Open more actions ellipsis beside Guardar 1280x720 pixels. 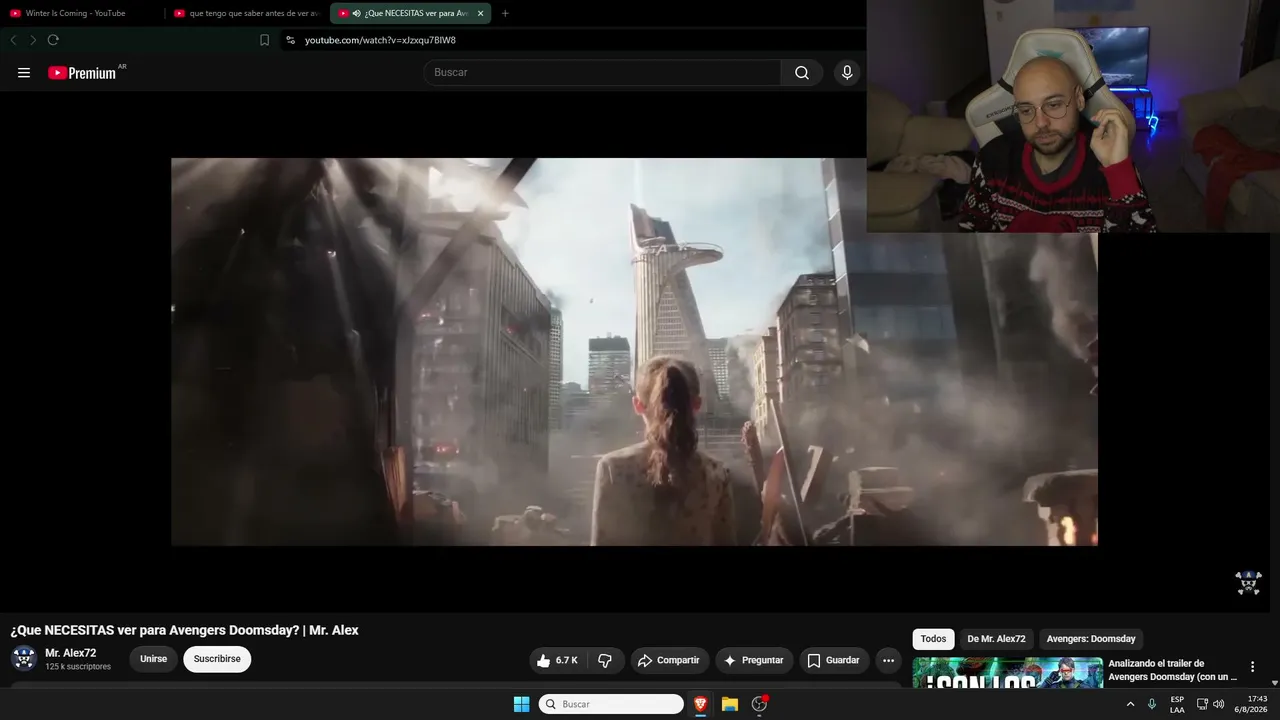pyautogui.click(x=888, y=660)
